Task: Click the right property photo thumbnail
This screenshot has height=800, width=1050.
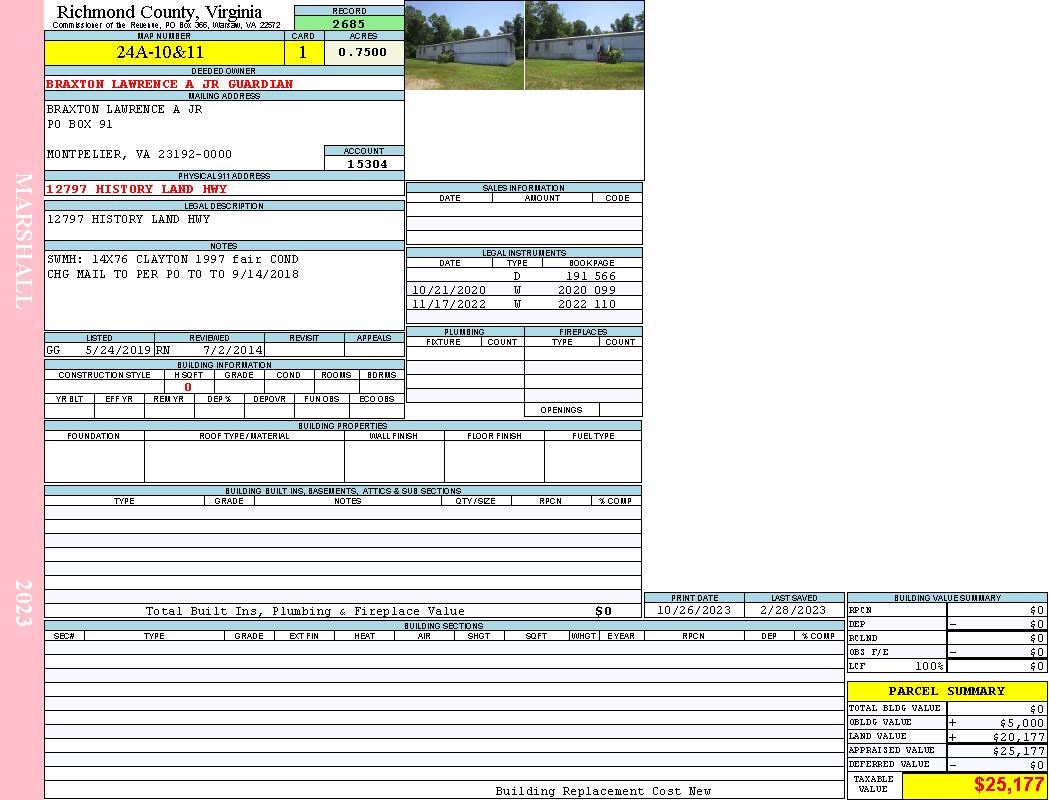Action: [x=584, y=45]
